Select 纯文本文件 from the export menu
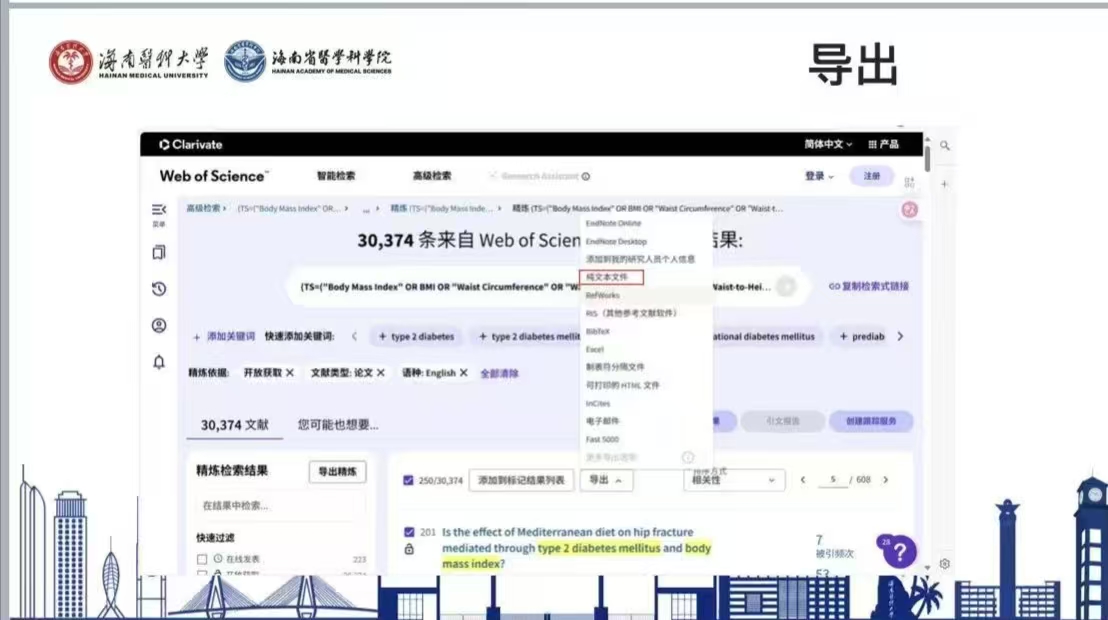The image size is (1108, 620). 609,277
